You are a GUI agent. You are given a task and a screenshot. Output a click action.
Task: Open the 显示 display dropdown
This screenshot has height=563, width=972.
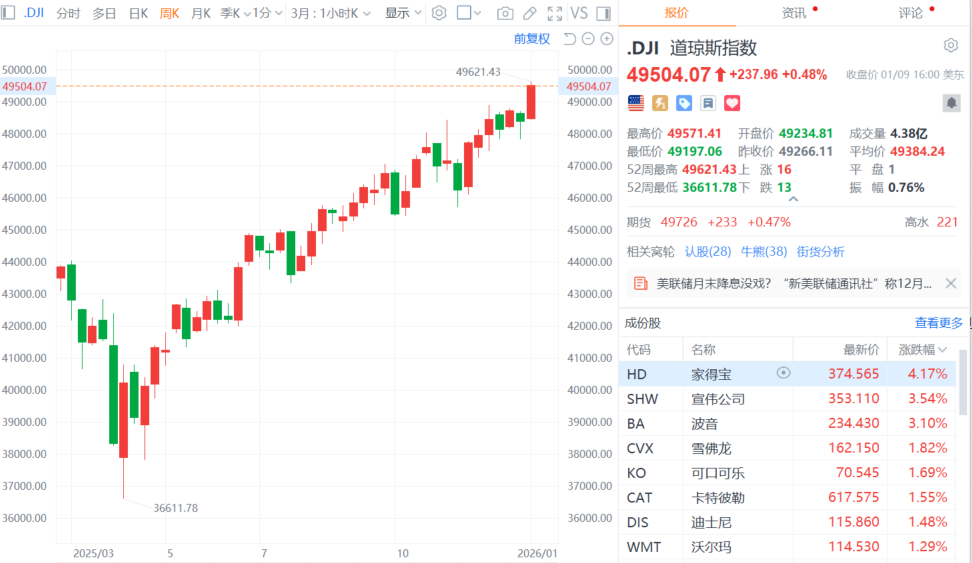click(403, 13)
